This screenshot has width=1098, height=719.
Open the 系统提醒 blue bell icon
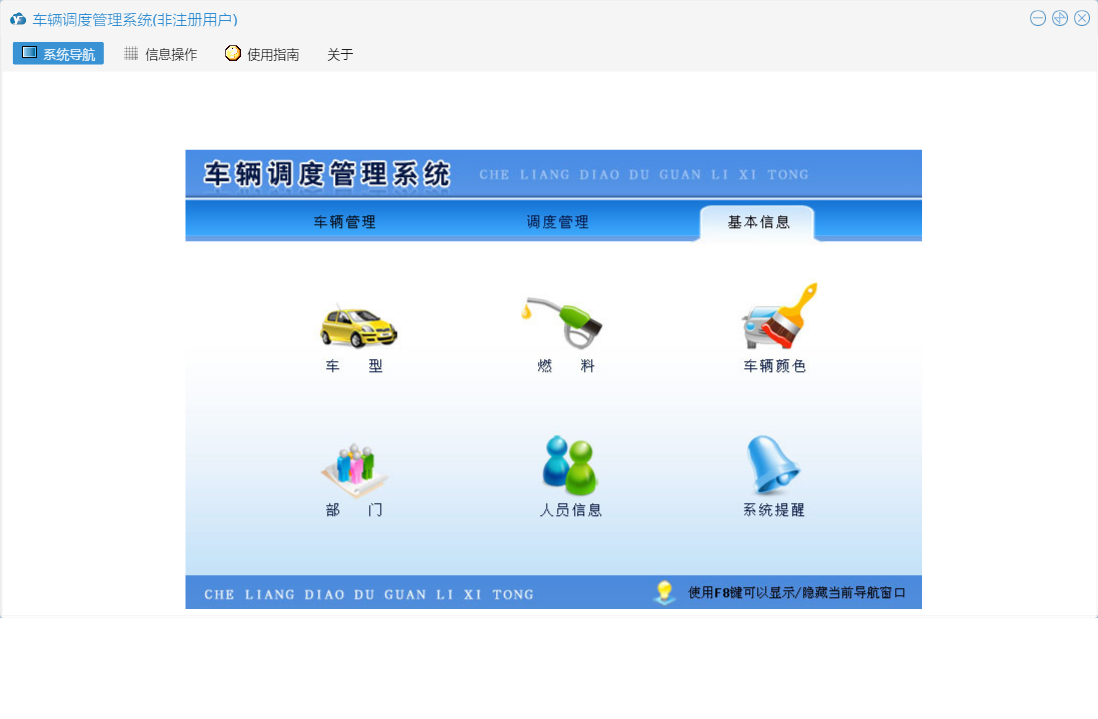tap(773, 465)
